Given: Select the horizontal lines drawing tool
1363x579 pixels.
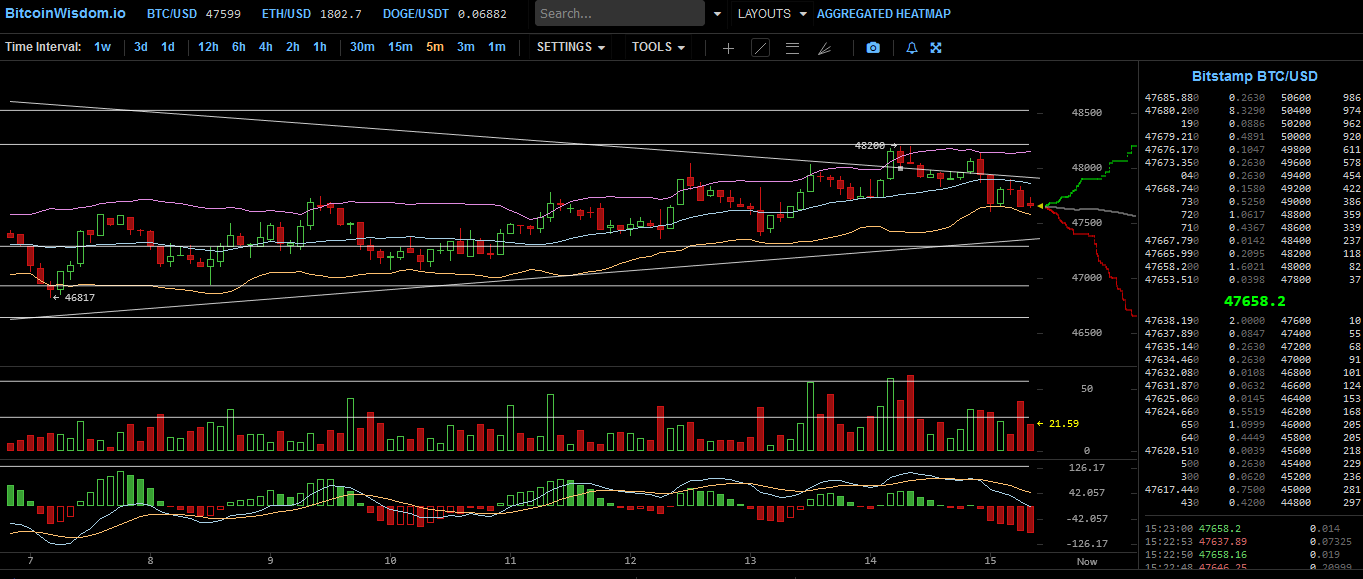Looking at the screenshot, I should 792,47.
